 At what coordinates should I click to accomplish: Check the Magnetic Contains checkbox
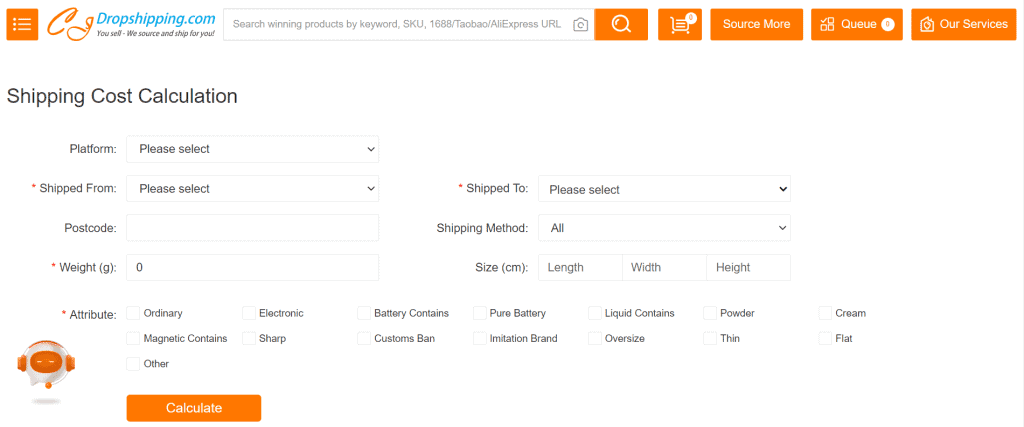(x=133, y=338)
